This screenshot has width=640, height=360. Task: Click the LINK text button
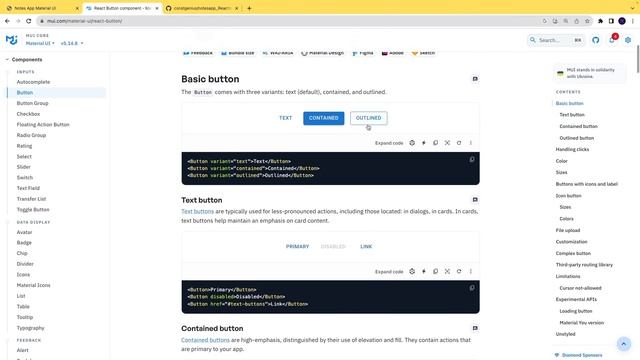[366, 247]
